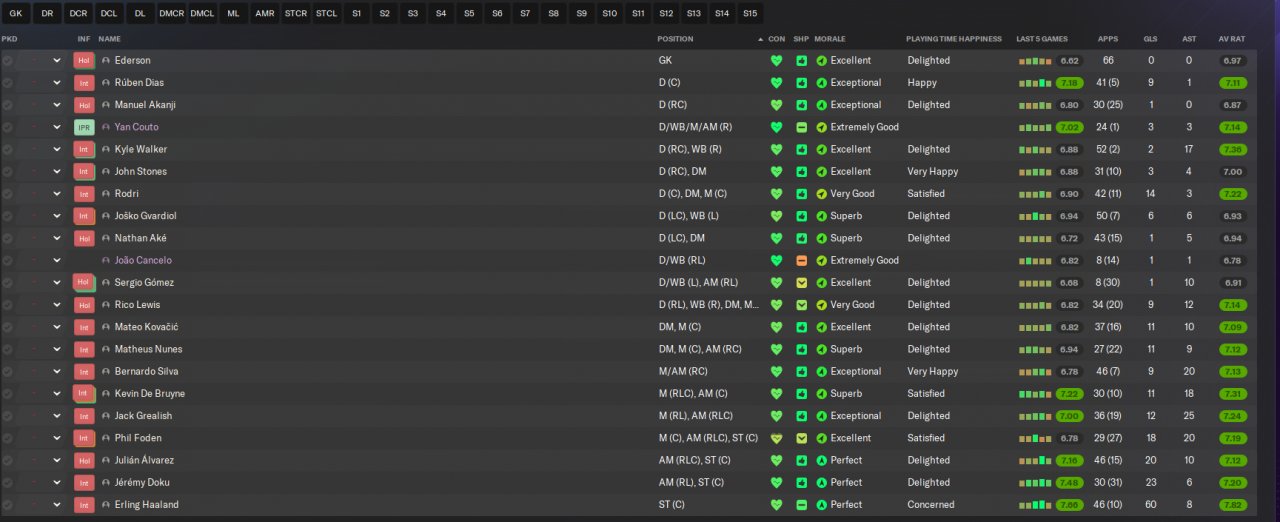Screen dimensions: 1280x522
Task: Sort by the Position column header
Action: tap(675, 38)
